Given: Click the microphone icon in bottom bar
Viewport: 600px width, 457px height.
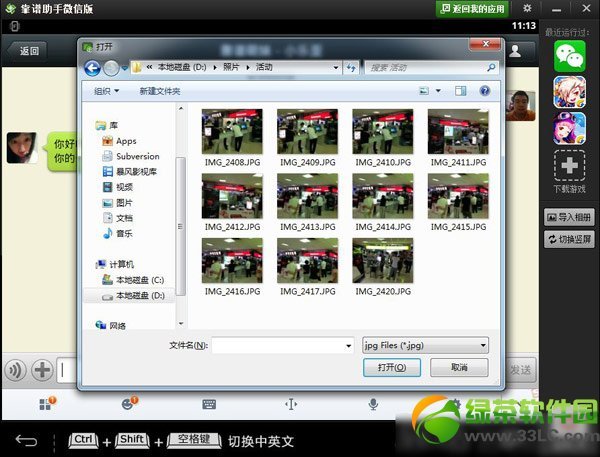Looking at the screenshot, I should click(x=373, y=404).
